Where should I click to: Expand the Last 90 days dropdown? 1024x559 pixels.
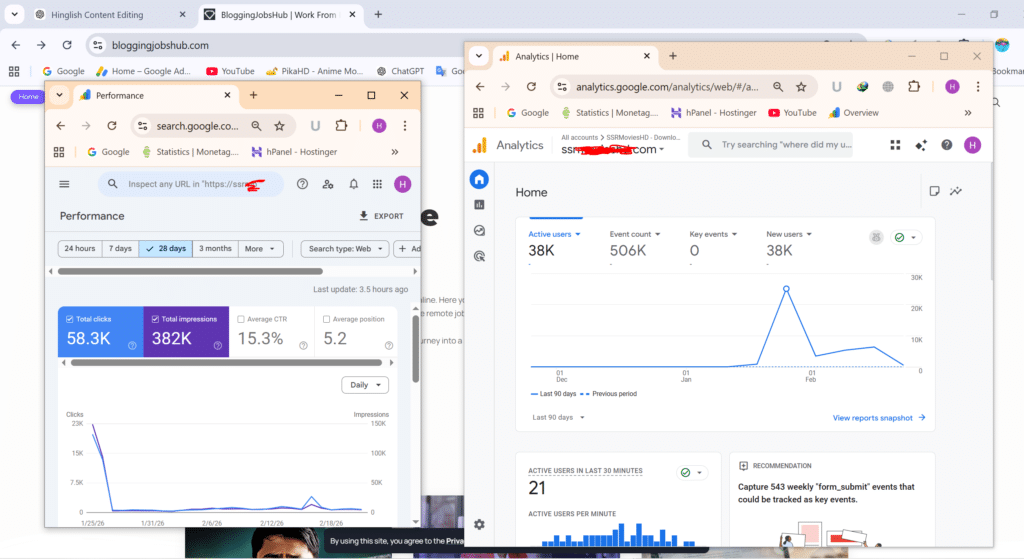point(558,417)
